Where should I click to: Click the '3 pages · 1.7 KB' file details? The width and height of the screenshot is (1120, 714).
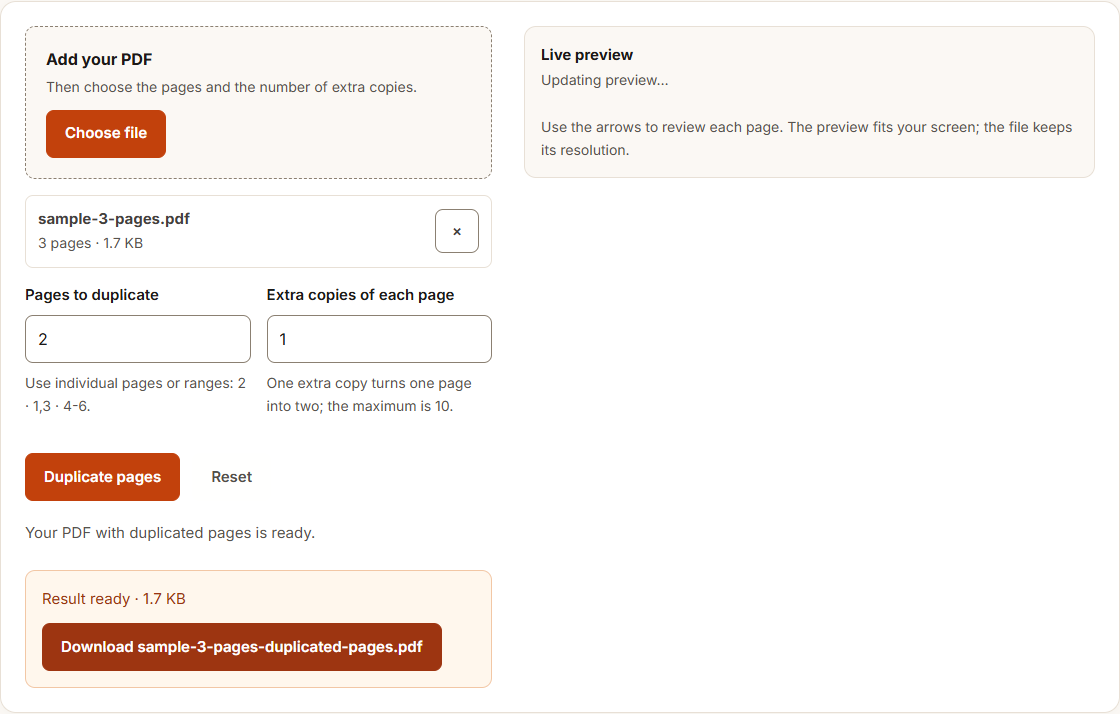tap(91, 243)
